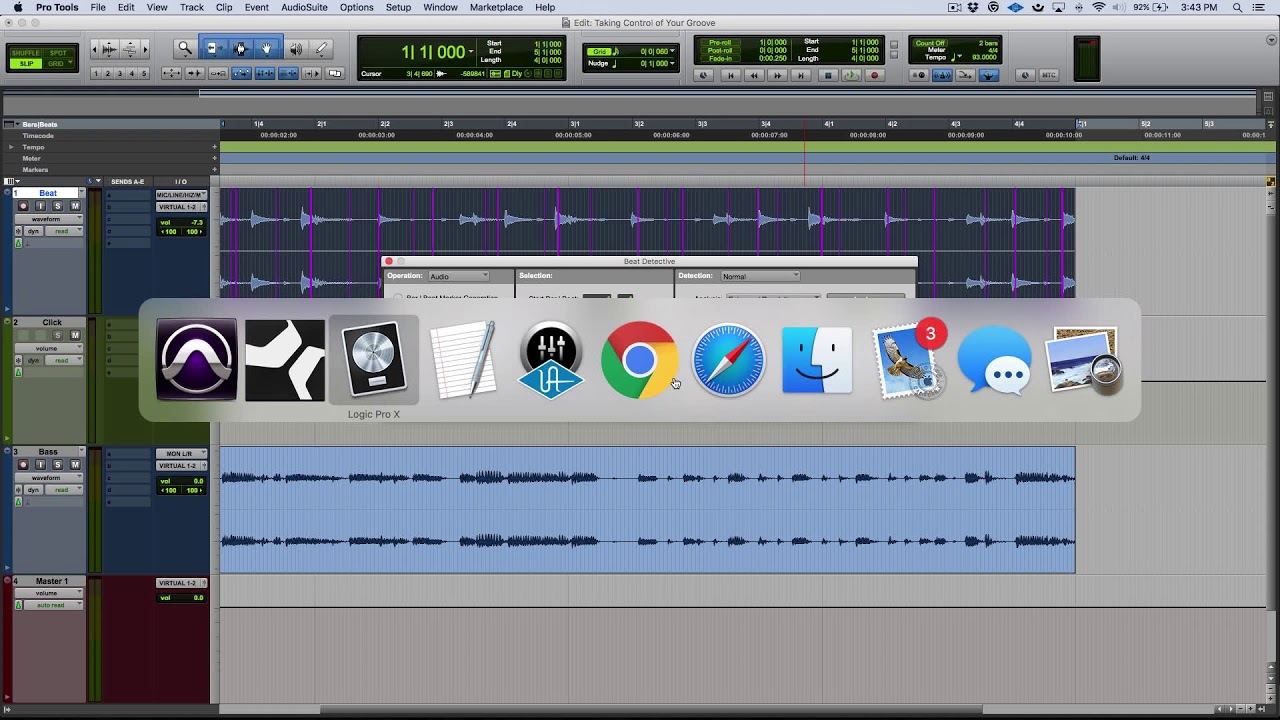Screen dimensions: 1280x720
Task: Expand the Tempo ruler
Action: pyautogui.click(x=11, y=147)
